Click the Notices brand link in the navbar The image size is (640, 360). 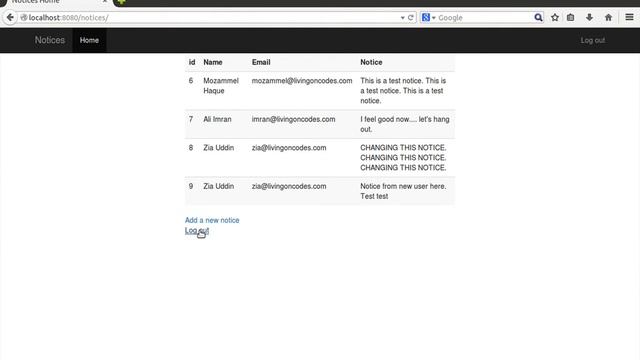tap(50, 40)
